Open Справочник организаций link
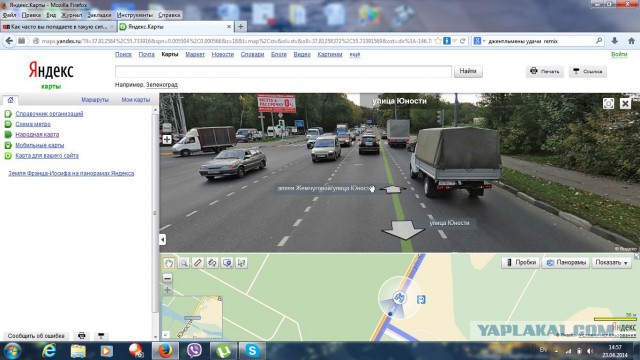Image resolution: width=640 pixels, height=360 pixels. tap(49, 114)
